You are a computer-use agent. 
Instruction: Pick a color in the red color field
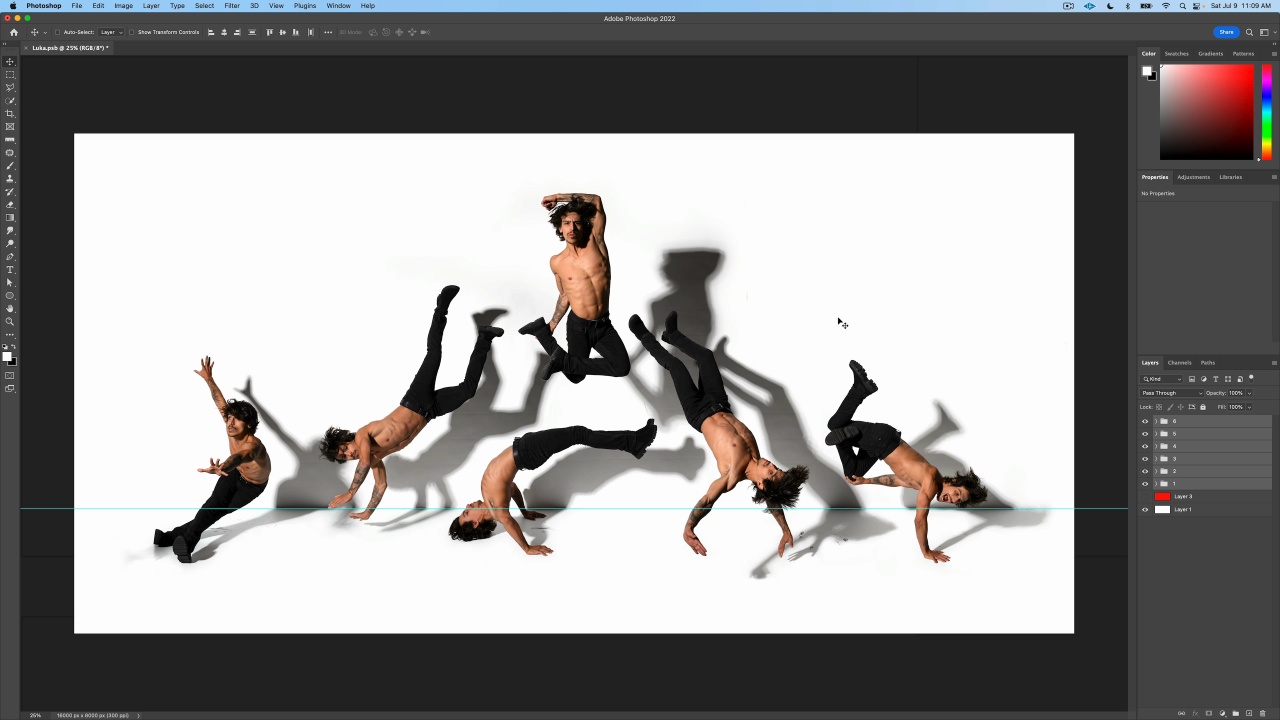click(x=1206, y=112)
